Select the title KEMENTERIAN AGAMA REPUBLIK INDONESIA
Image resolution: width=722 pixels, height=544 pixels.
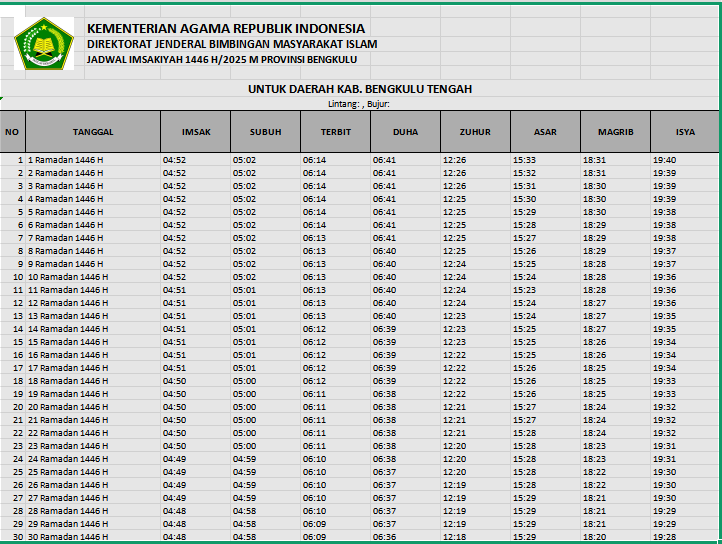[226, 29]
